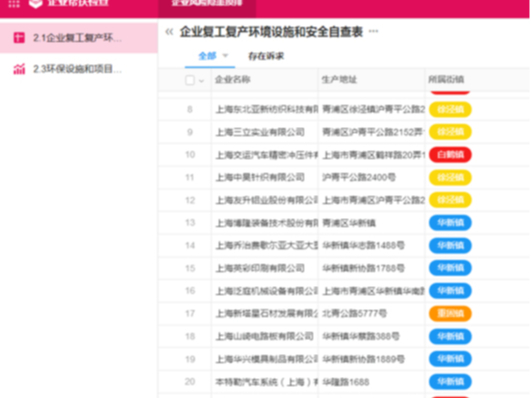Select row 20 本特勒汽车系统（上海）
This screenshot has height=398, width=531.
point(267,382)
